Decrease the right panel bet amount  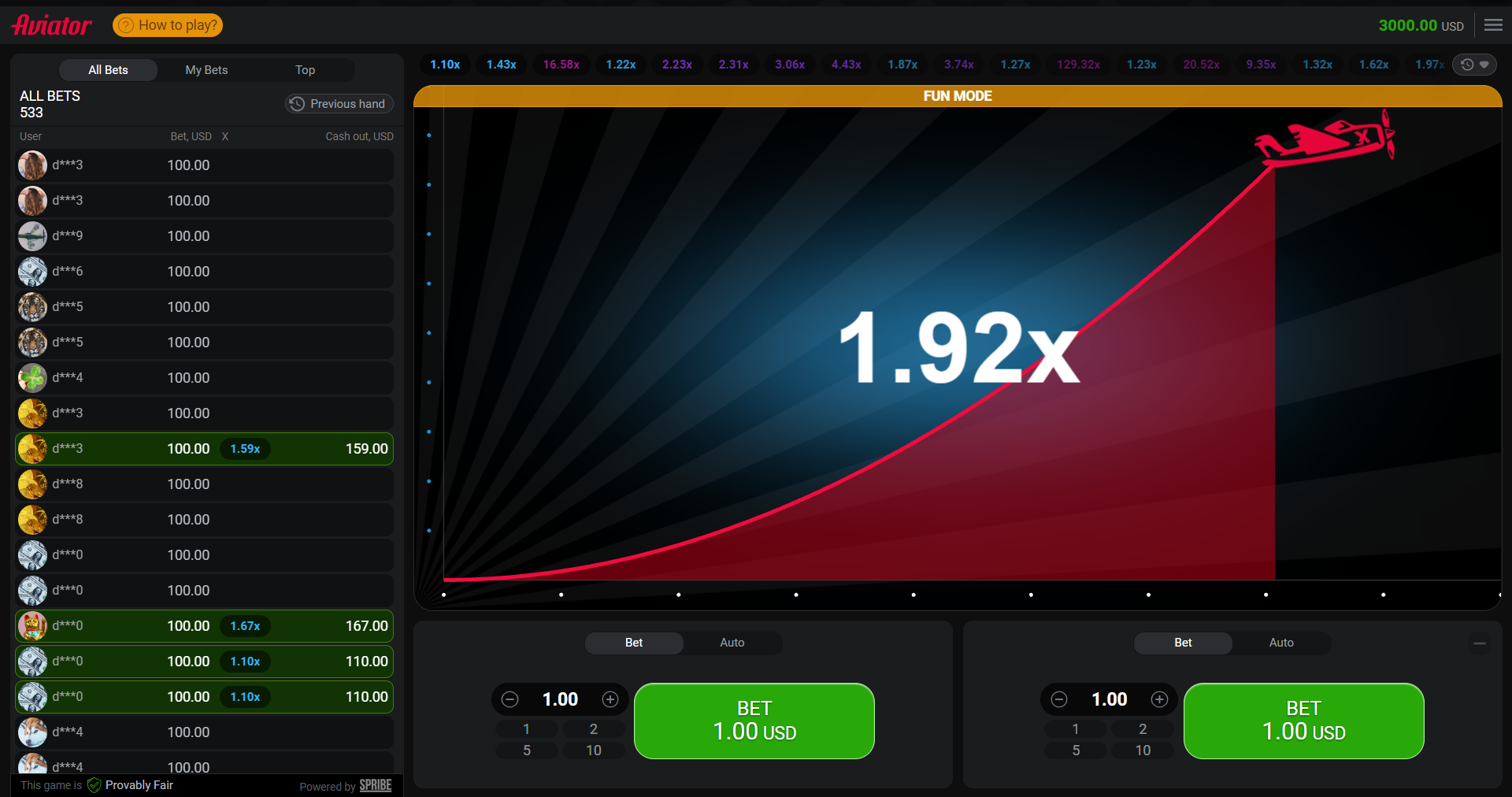coord(1059,699)
